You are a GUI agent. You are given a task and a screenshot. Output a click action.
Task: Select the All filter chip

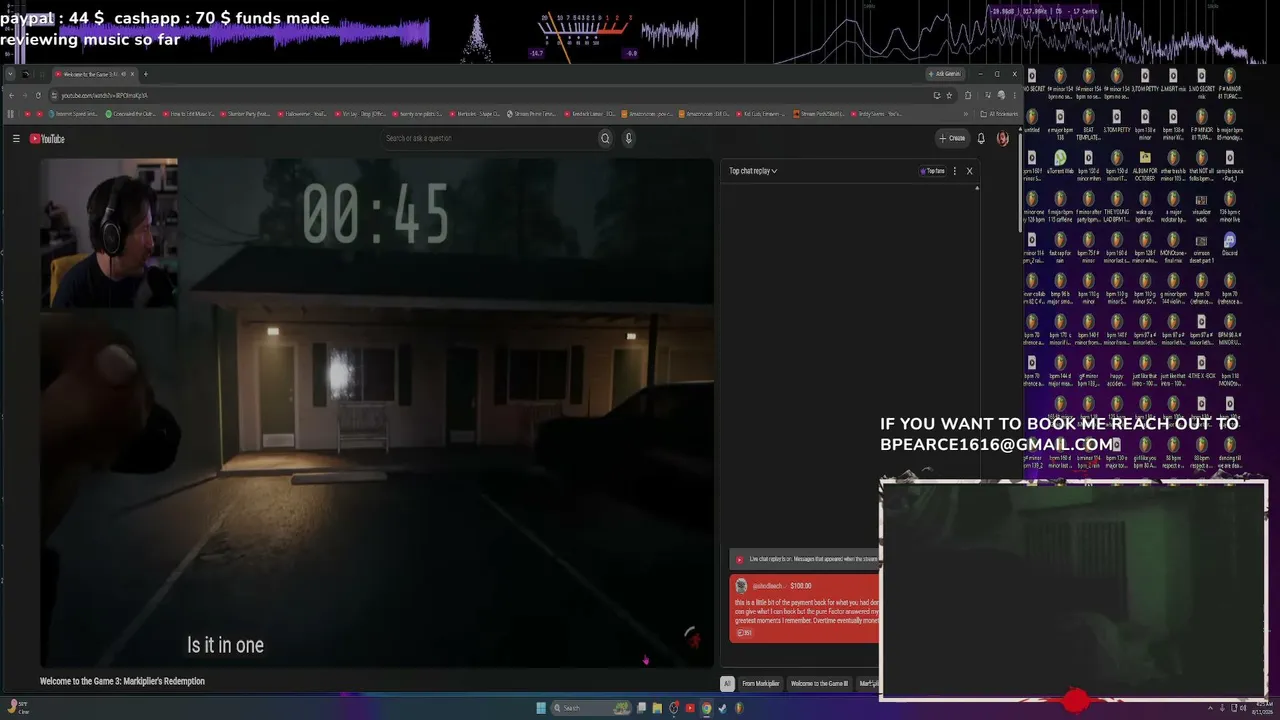pyautogui.click(x=727, y=684)
